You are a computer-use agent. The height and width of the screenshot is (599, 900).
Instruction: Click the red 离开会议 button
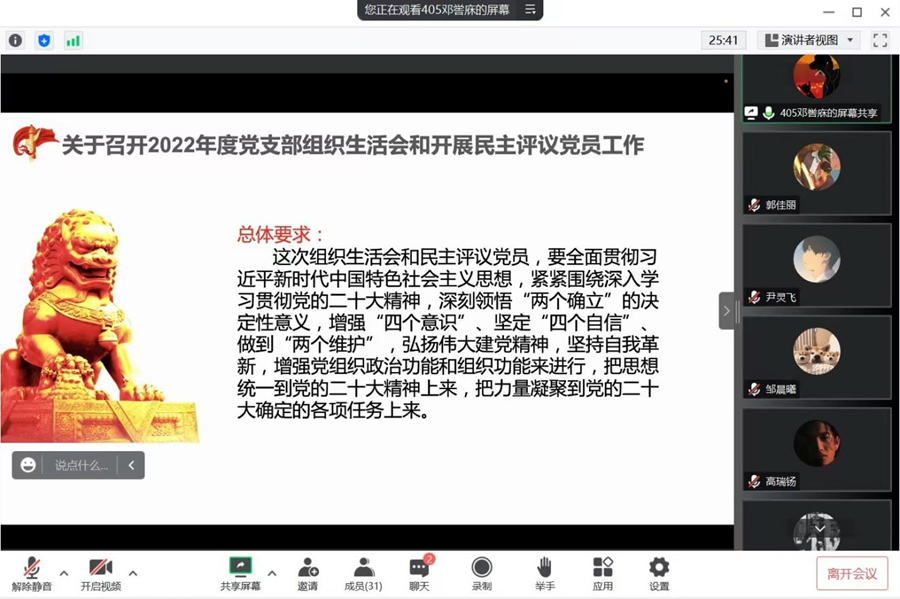click(x=851, y=573)
